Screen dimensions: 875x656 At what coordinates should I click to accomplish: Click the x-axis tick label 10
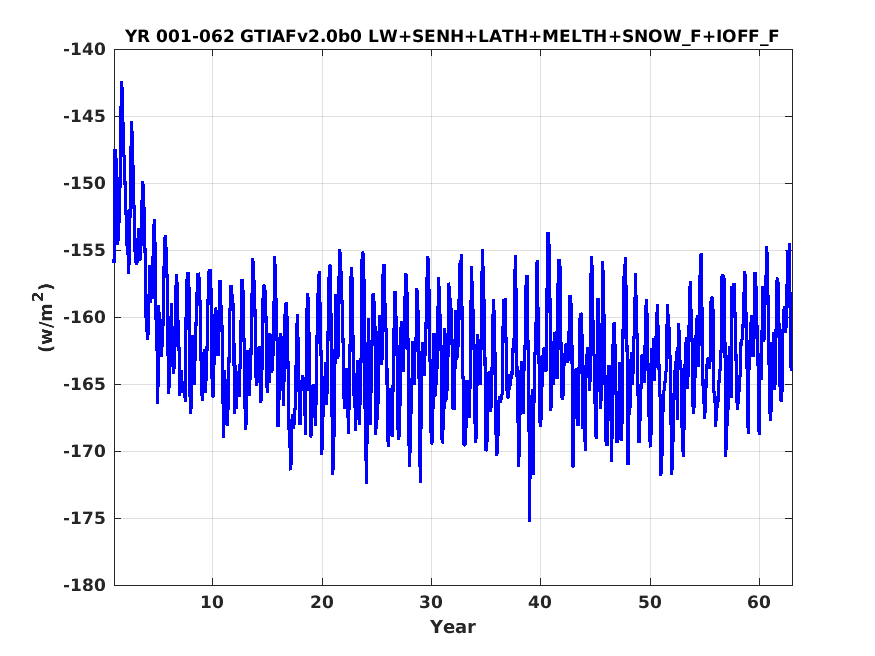coord(212,602)
